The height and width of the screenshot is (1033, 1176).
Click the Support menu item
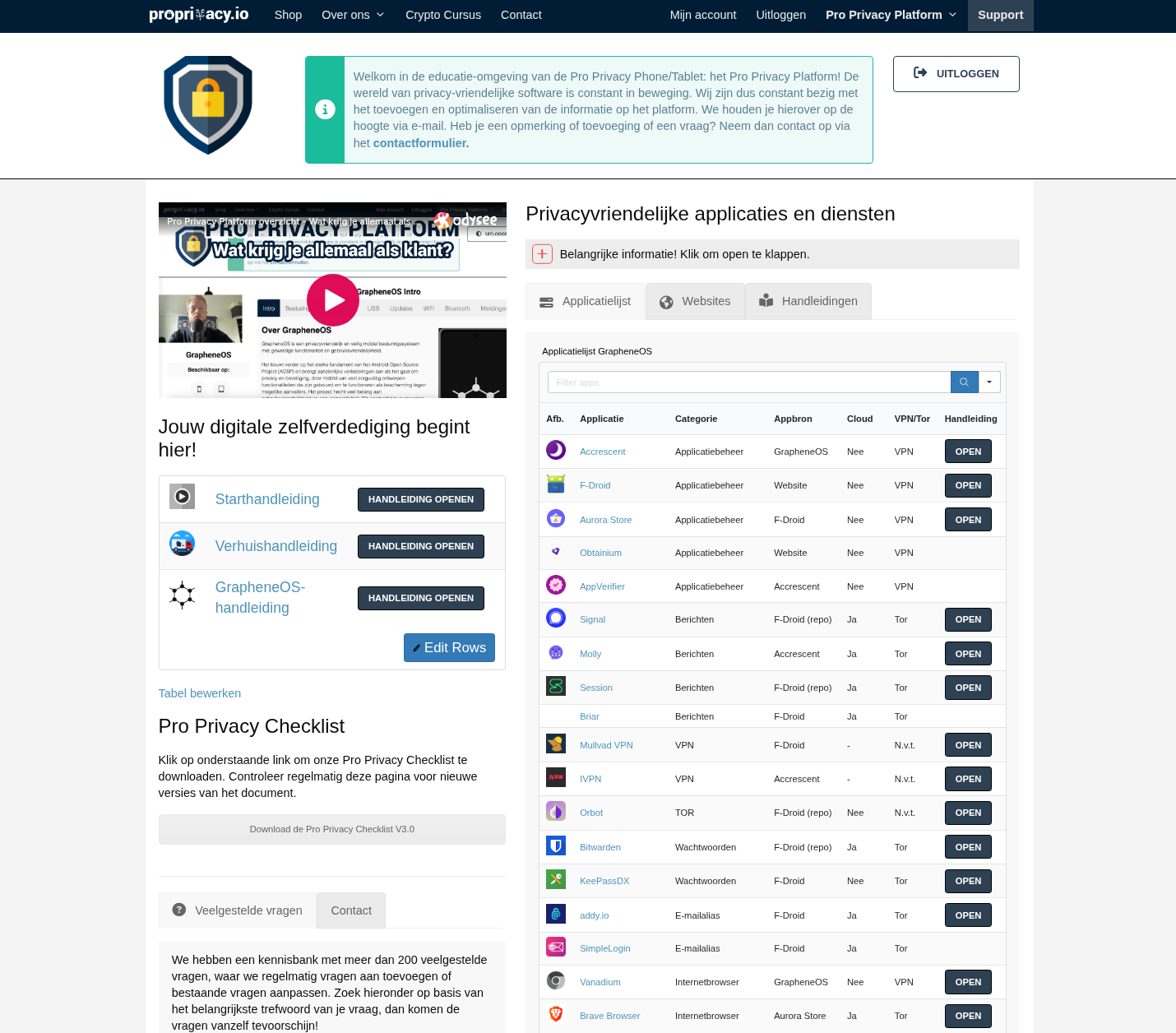coord(1001,15)
